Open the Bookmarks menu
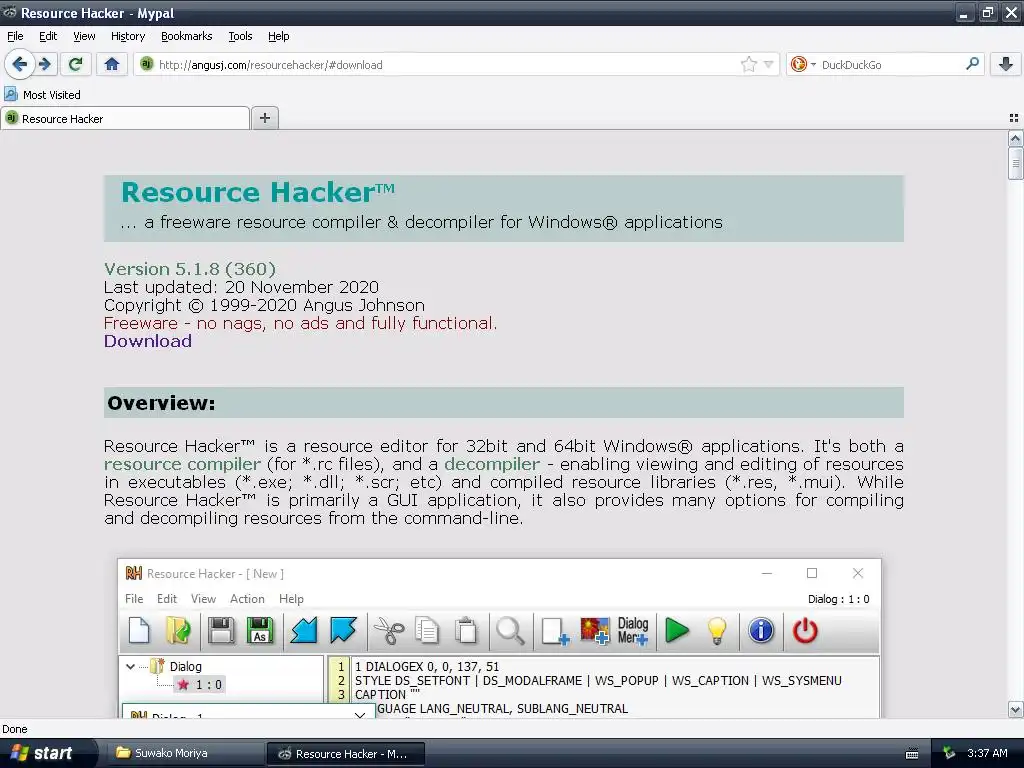The height and width of the screenshot is (768, 1024). 186,36
